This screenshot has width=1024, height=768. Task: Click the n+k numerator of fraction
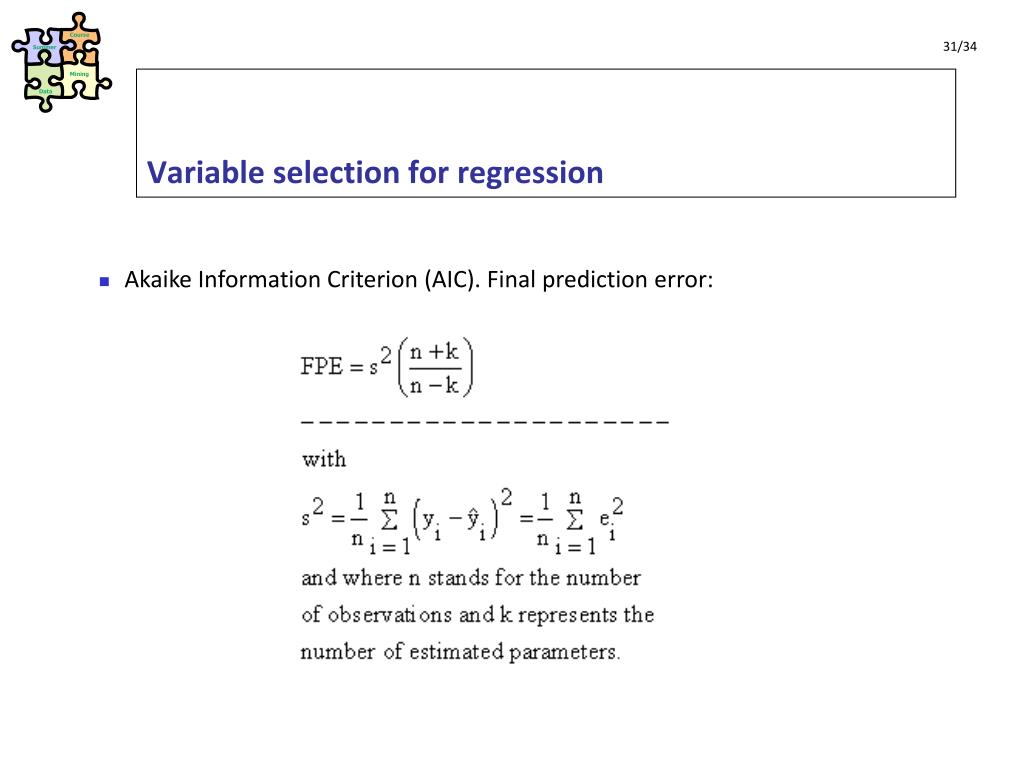click(x=434, y=352)
